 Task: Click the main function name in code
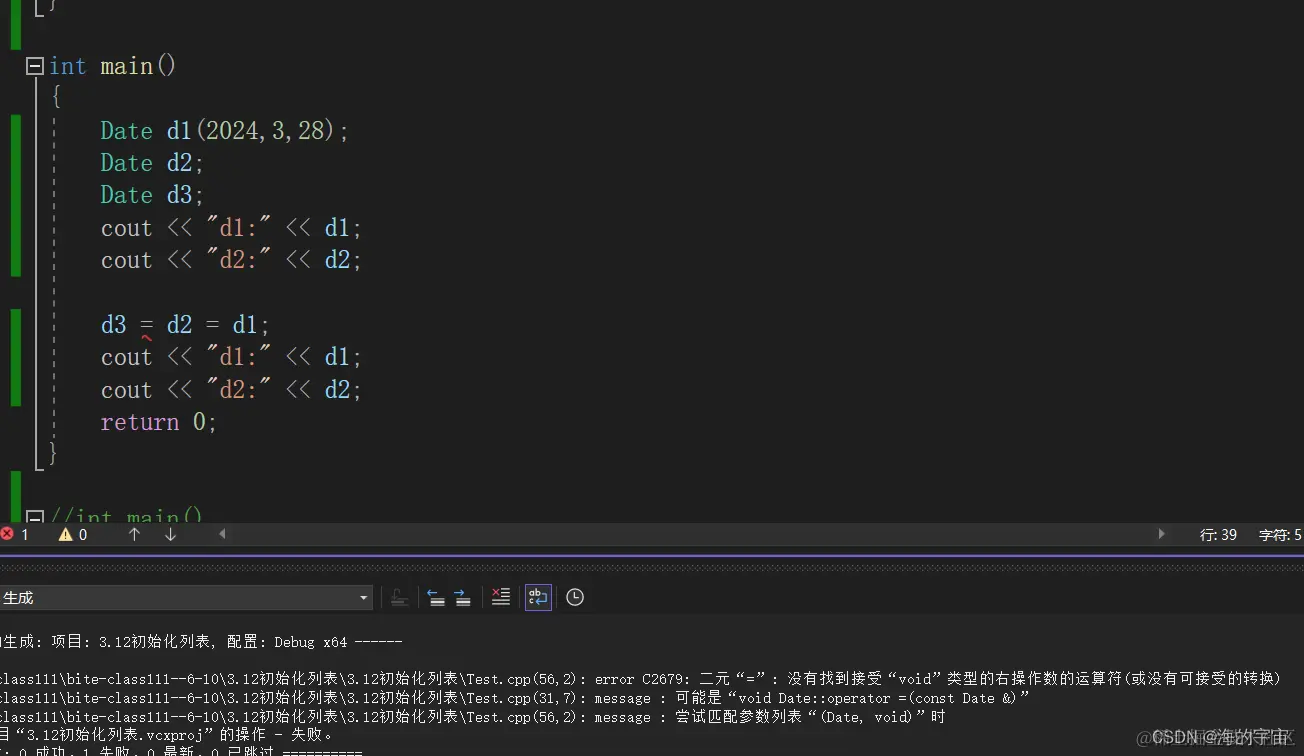pos(127,67)
